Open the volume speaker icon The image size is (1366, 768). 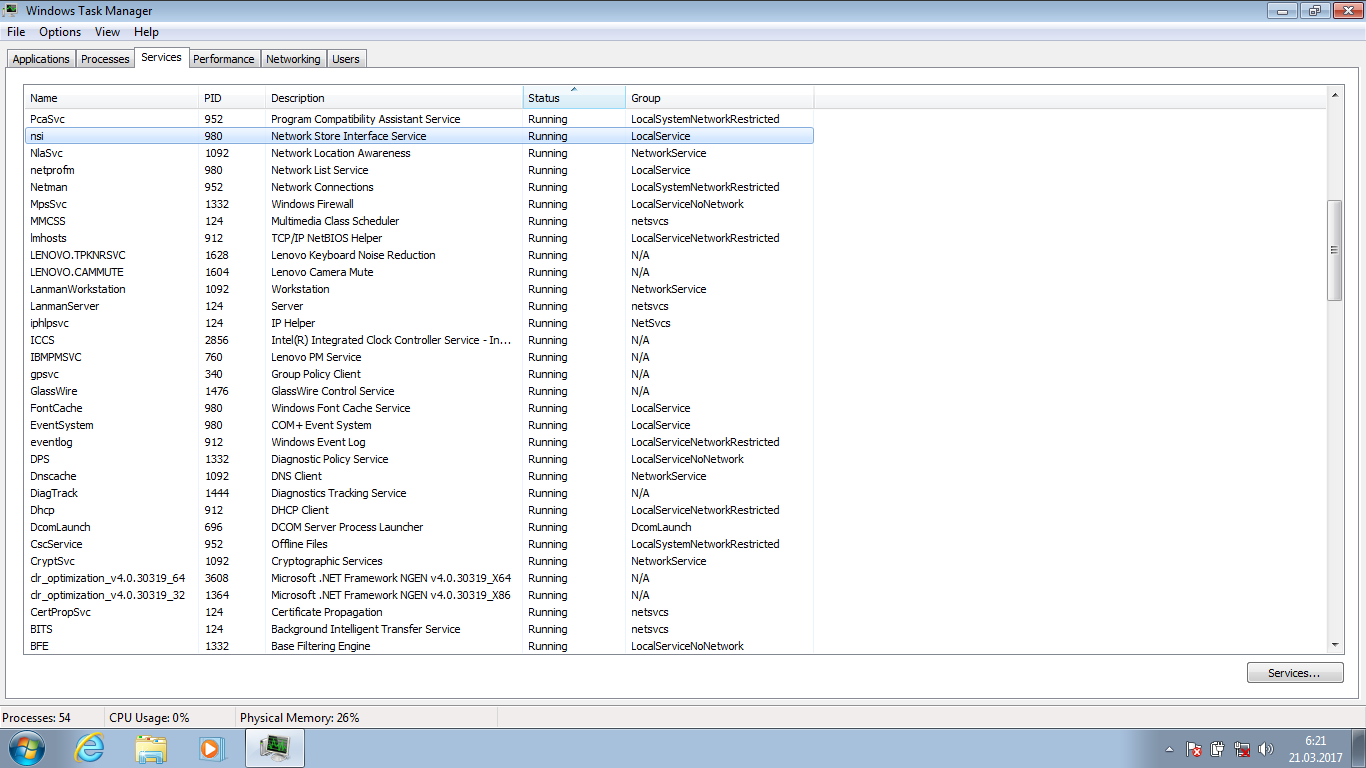(1266, 749)
